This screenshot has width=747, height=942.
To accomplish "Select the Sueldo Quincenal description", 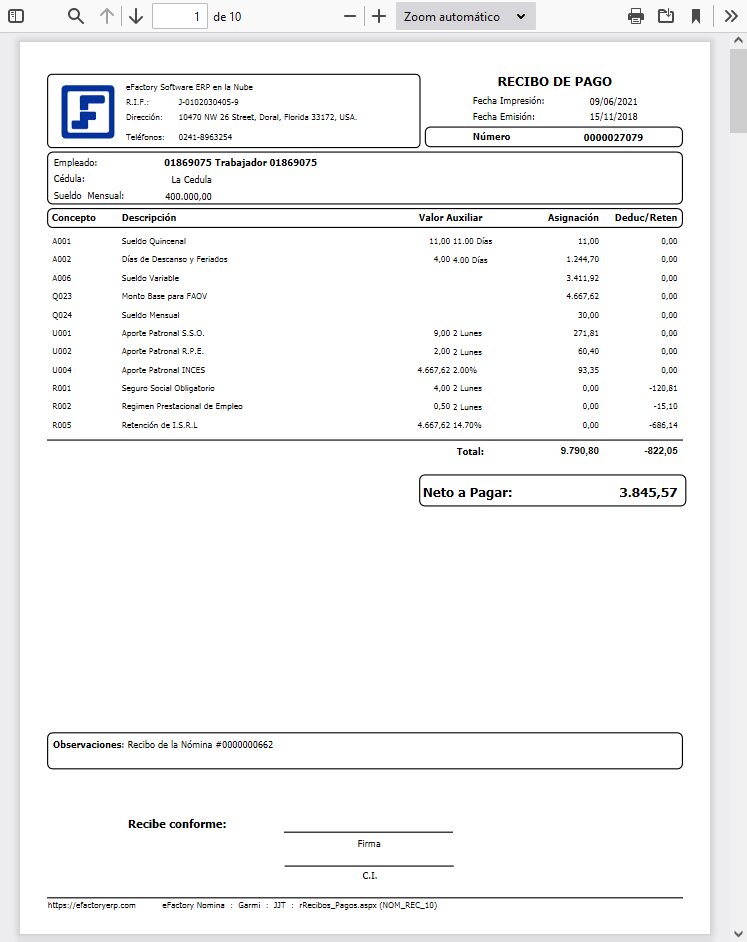I will pyautogui.click(x=153, y=242).
